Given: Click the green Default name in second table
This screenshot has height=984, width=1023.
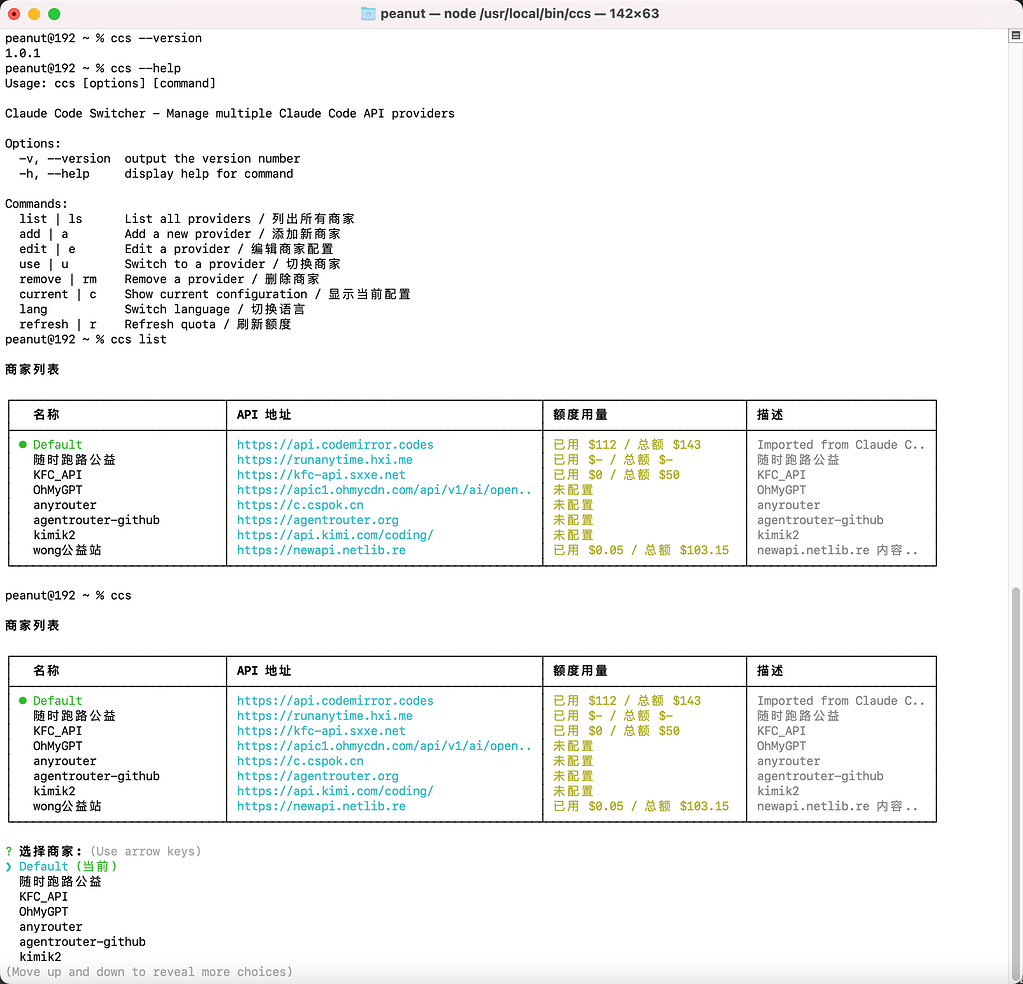Looking at the screenshot, I should pos(57,700).
